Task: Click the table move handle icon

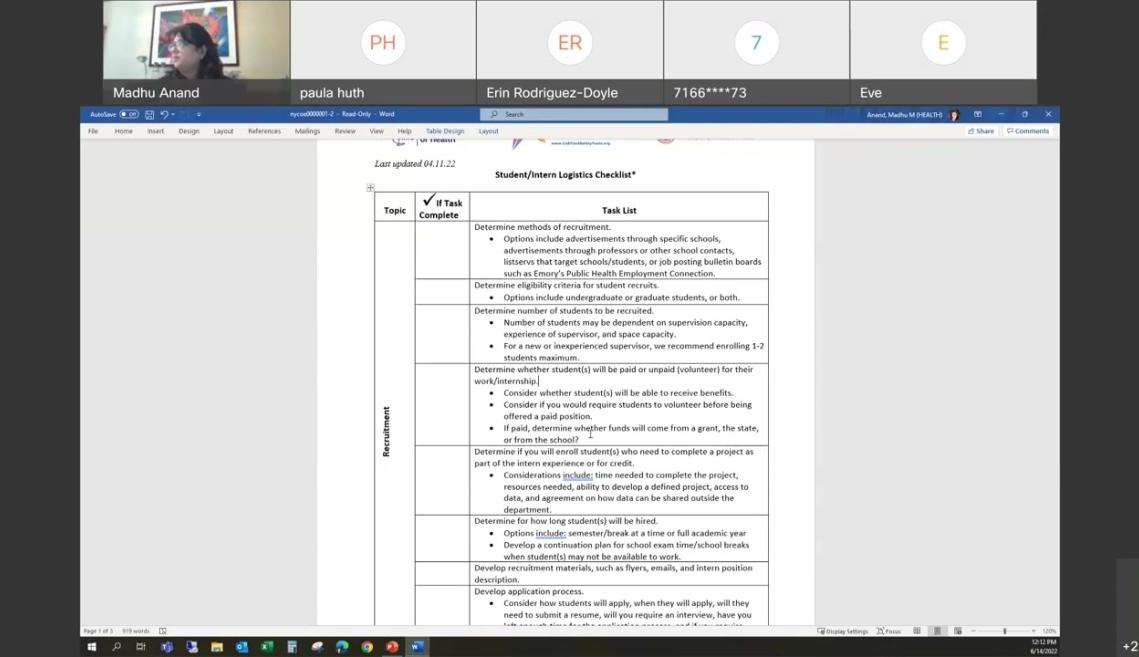Action: 370,188
